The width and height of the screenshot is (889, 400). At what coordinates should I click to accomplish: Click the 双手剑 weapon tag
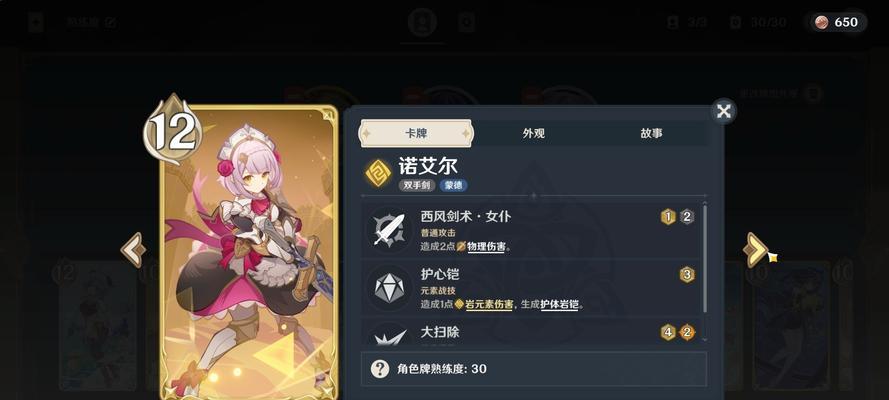click(417, 186)
